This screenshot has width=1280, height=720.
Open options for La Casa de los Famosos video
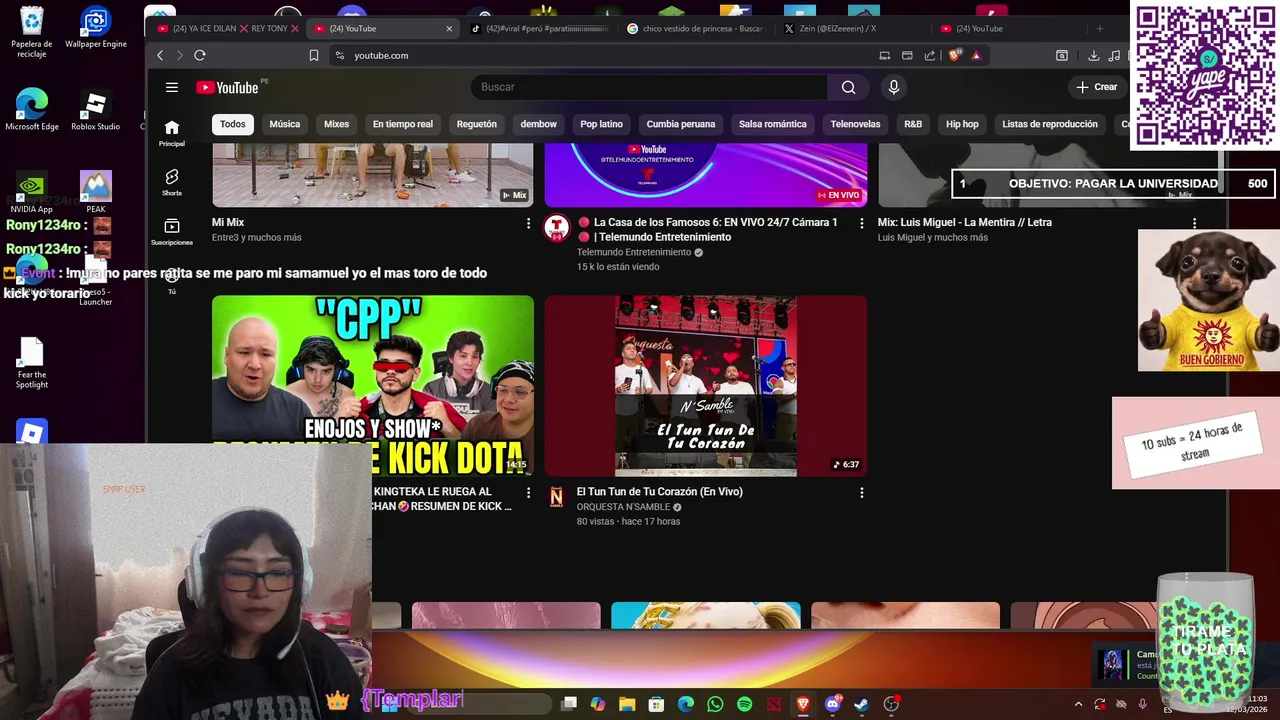[861, 223]
